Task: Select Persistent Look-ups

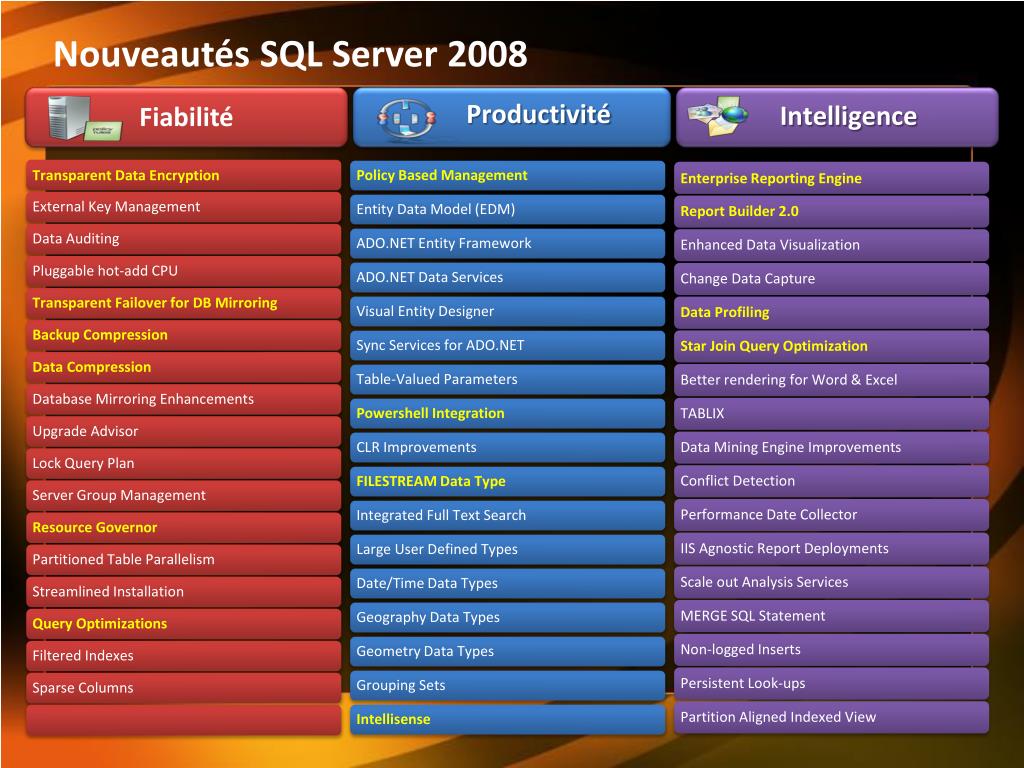Action: 831,684
